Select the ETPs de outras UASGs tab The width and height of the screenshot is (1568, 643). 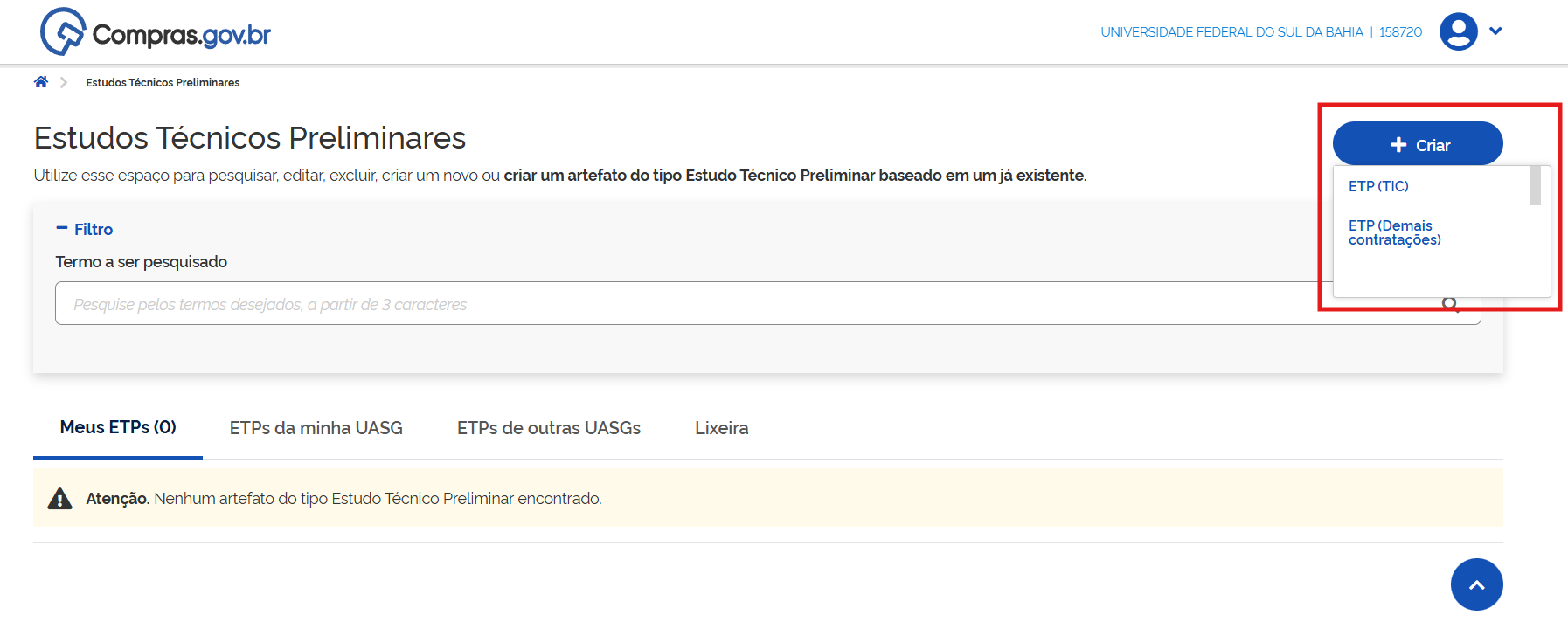tap(548, 428)
